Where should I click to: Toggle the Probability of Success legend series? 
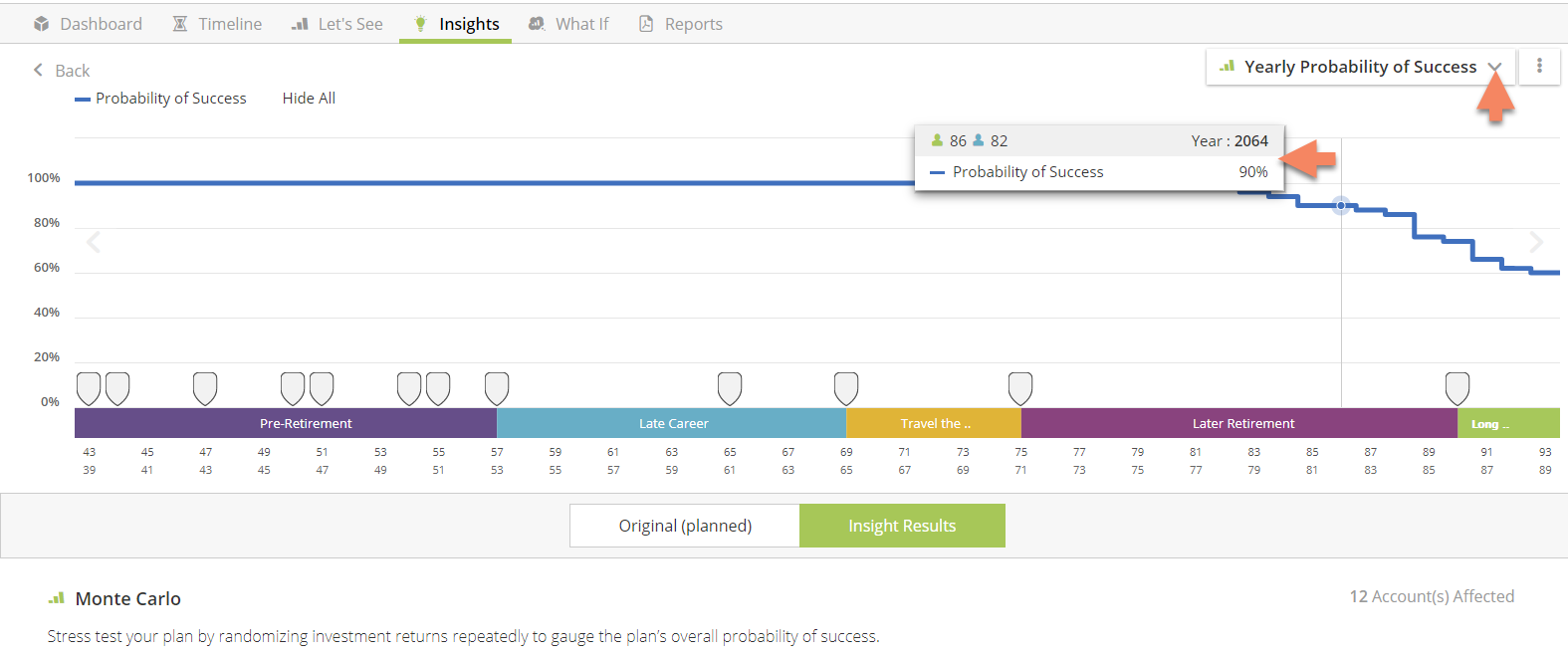[161, 99]
